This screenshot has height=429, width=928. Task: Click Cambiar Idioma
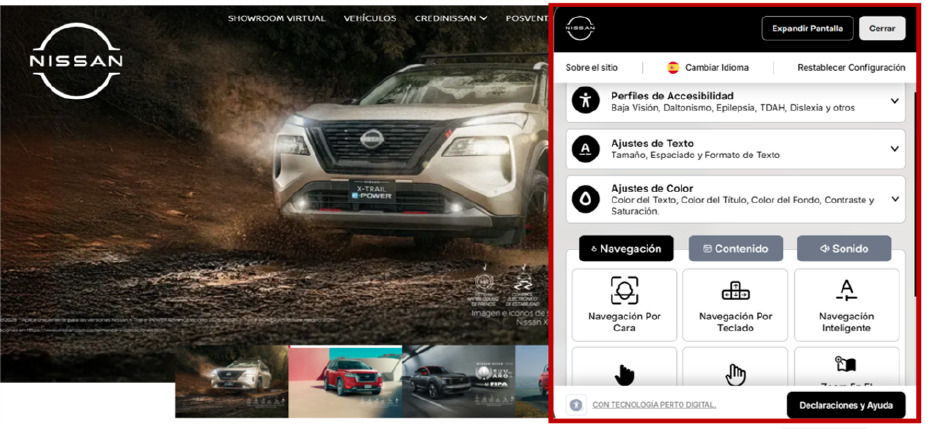point(717,67)
